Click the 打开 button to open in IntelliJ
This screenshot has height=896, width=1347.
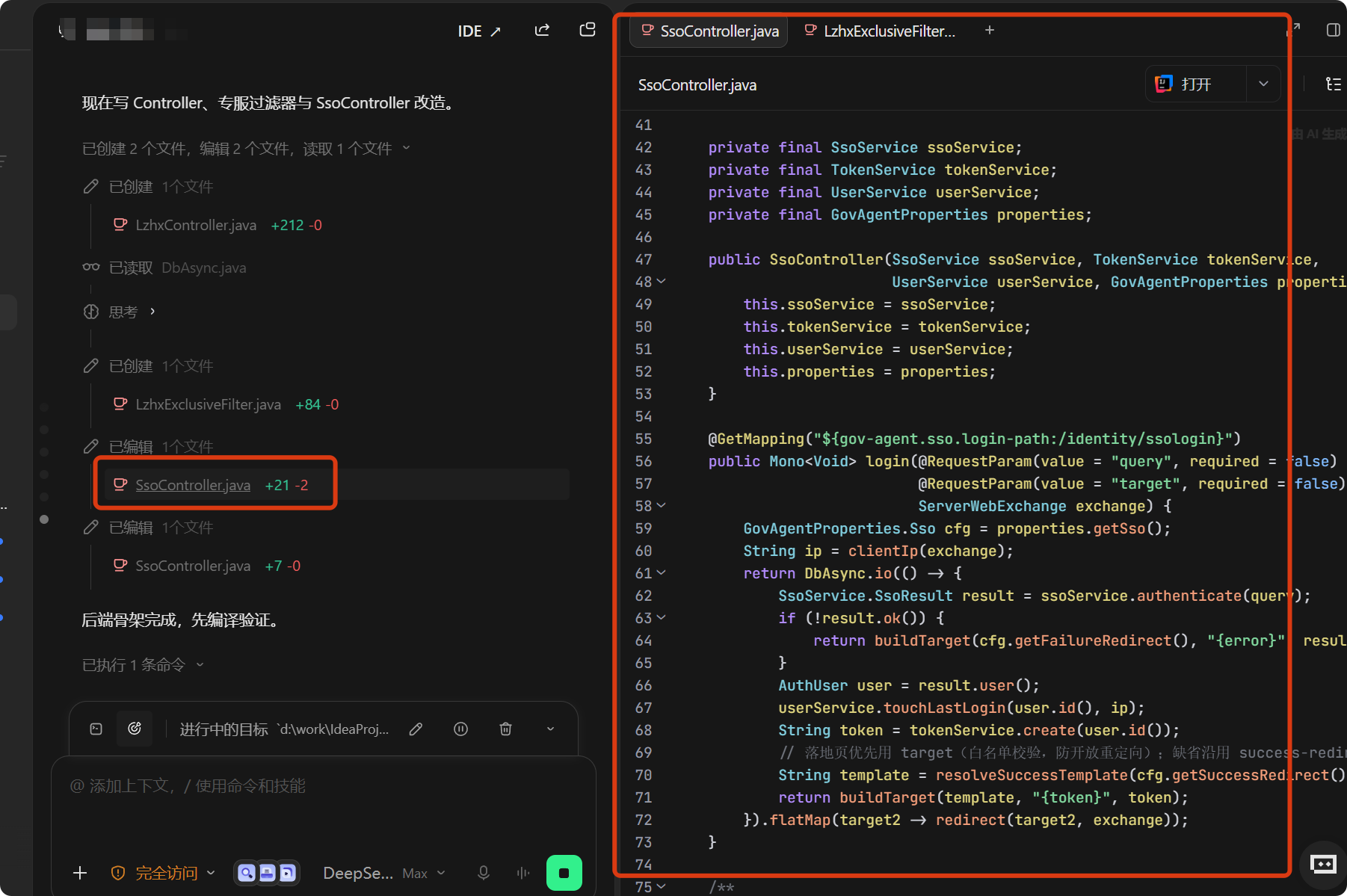(1195, 84)
